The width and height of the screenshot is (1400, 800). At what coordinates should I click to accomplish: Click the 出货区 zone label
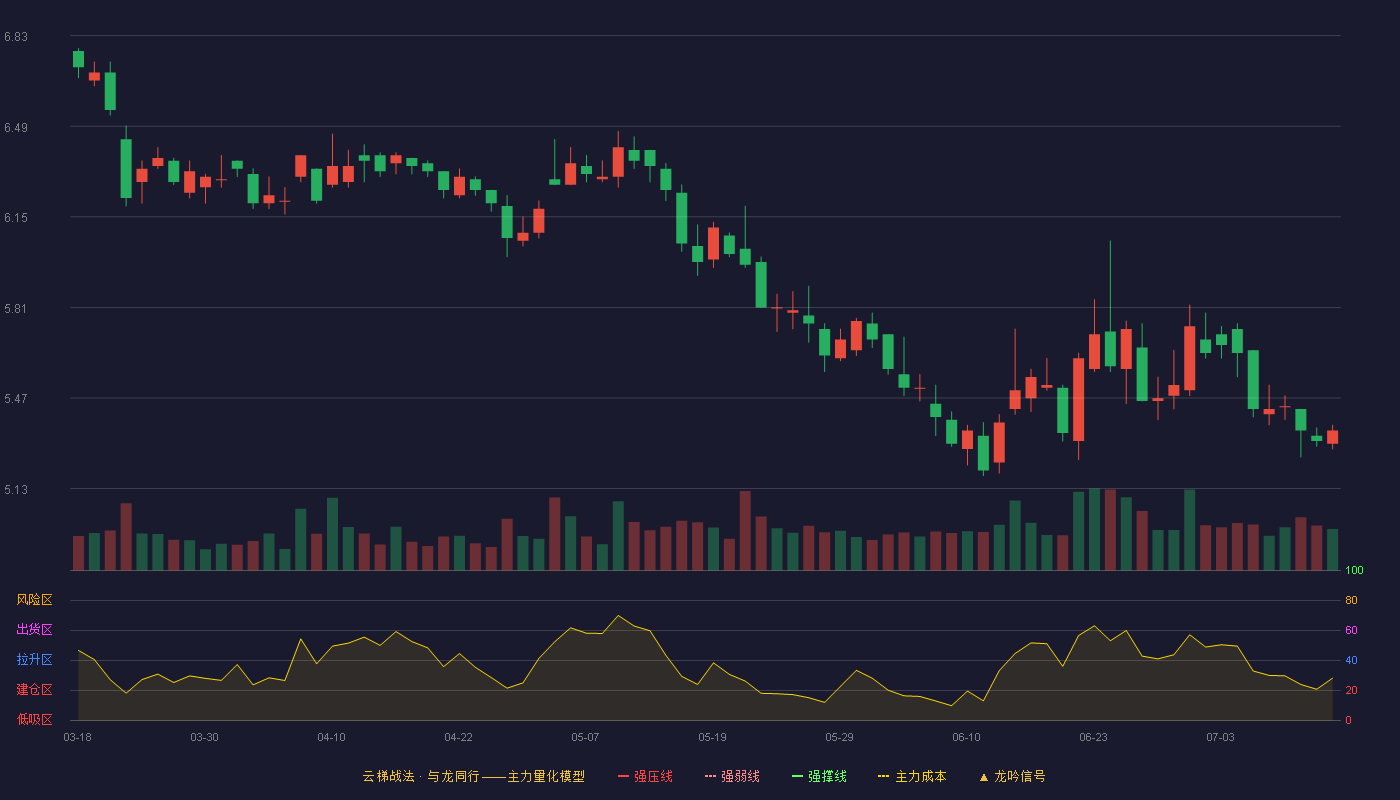coord(34,630)
